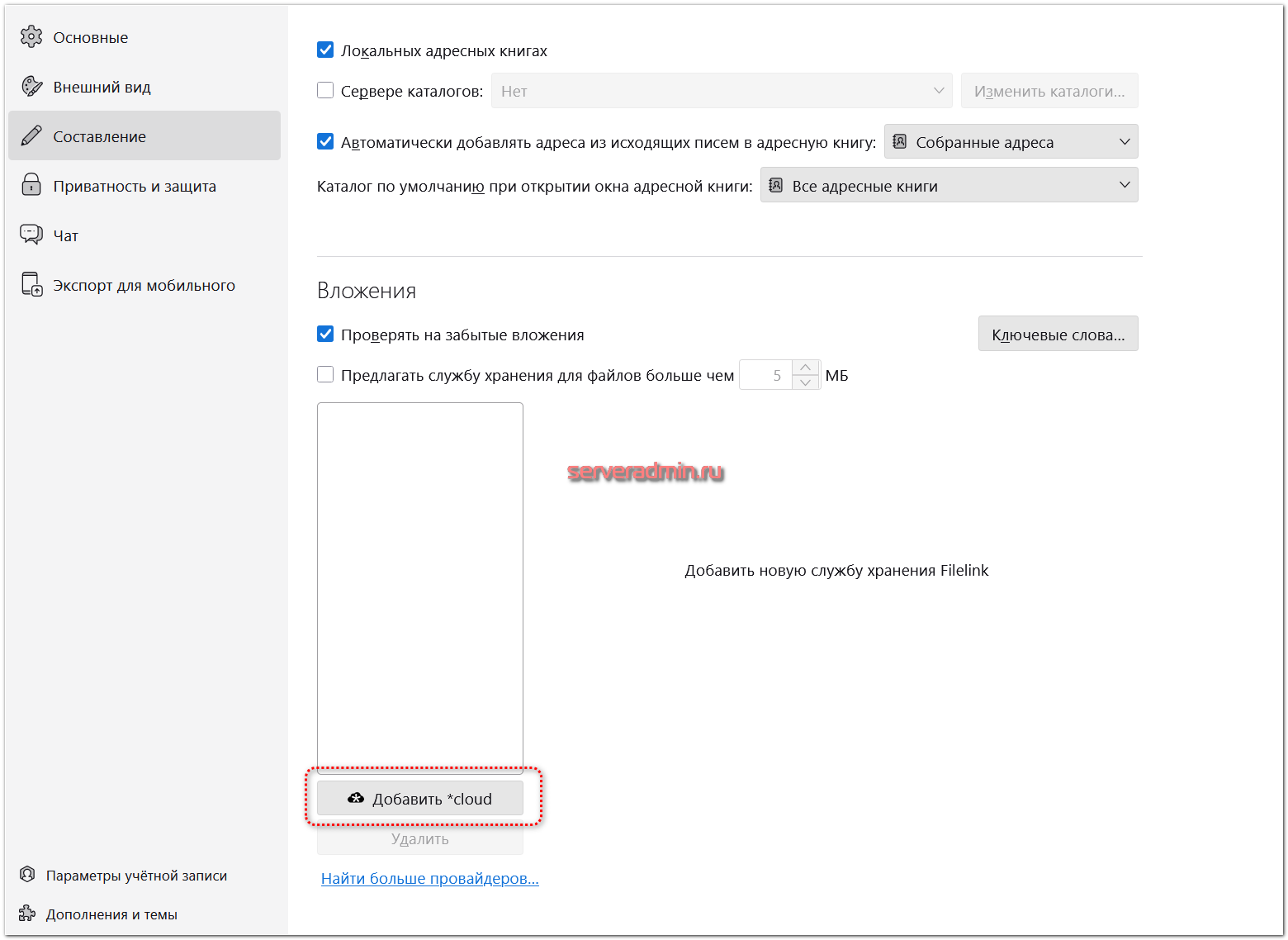Disable Проверять на забытые вложения checkbox
This screenshot has height=940, width=1288.
point(325,335)
